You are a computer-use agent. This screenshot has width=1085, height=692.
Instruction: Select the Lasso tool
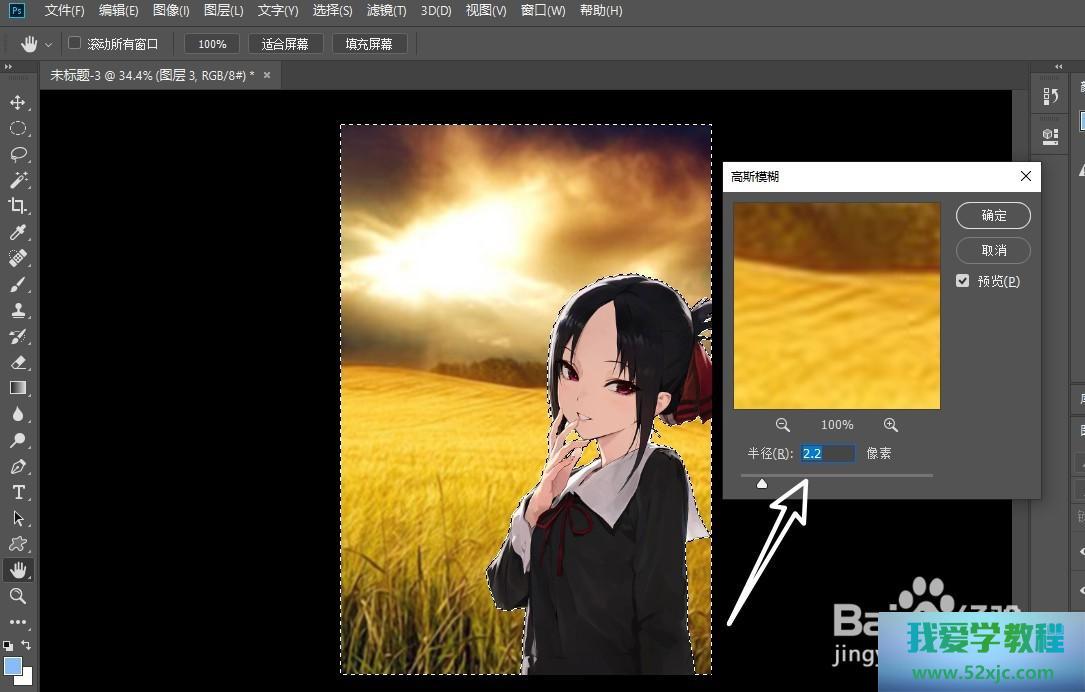tap(17, 154)
